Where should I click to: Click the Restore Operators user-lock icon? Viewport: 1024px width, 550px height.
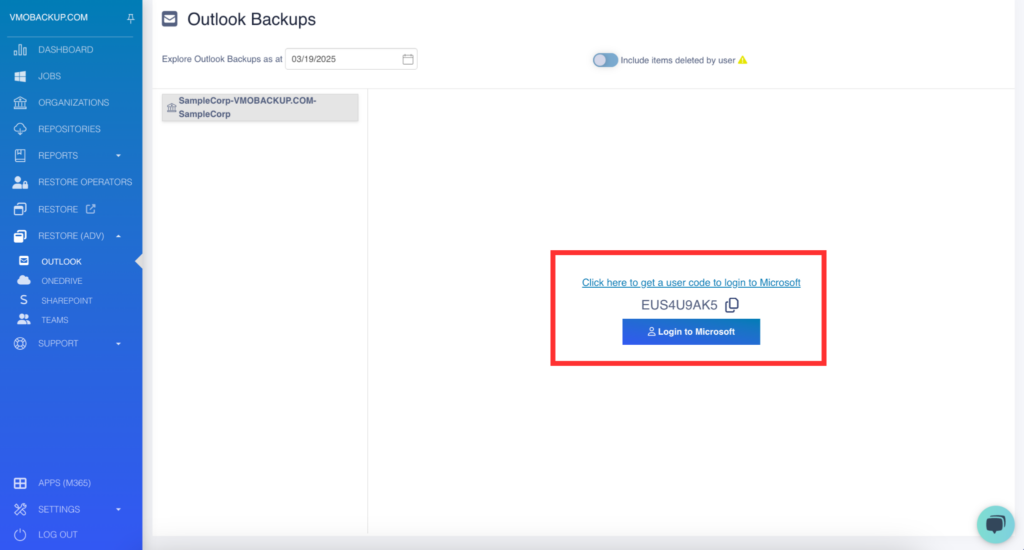[x=20, y=182]
